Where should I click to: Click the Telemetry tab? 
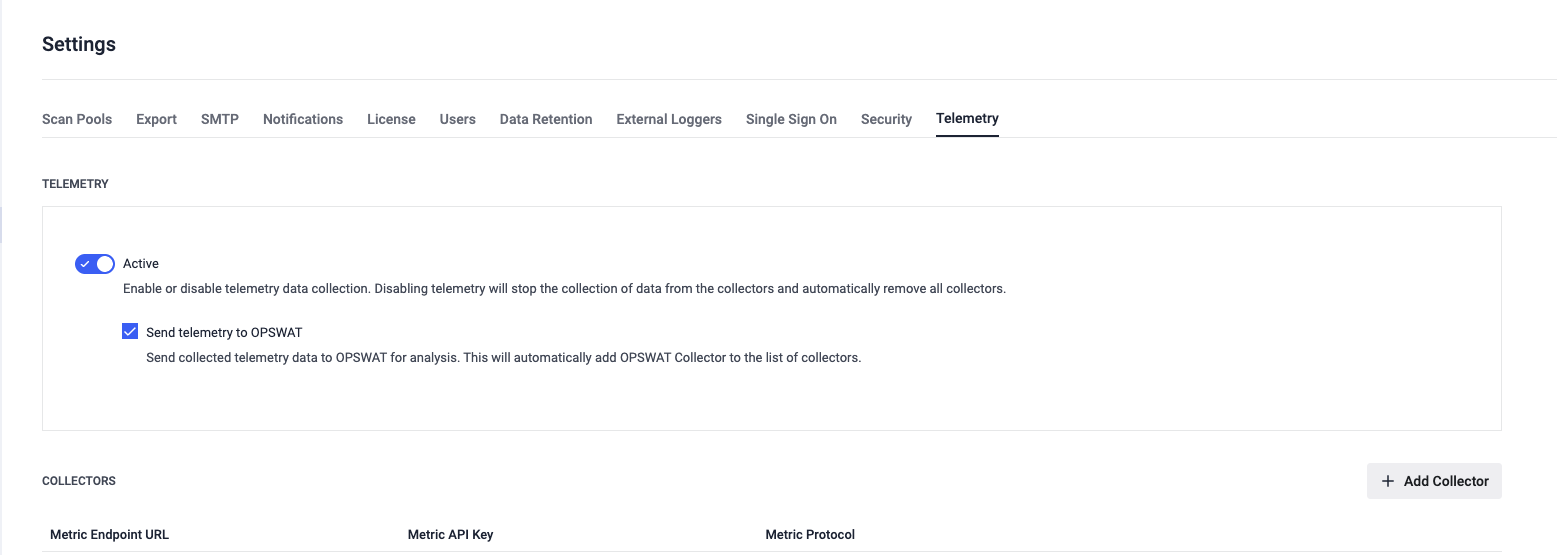tap(967, 118)
